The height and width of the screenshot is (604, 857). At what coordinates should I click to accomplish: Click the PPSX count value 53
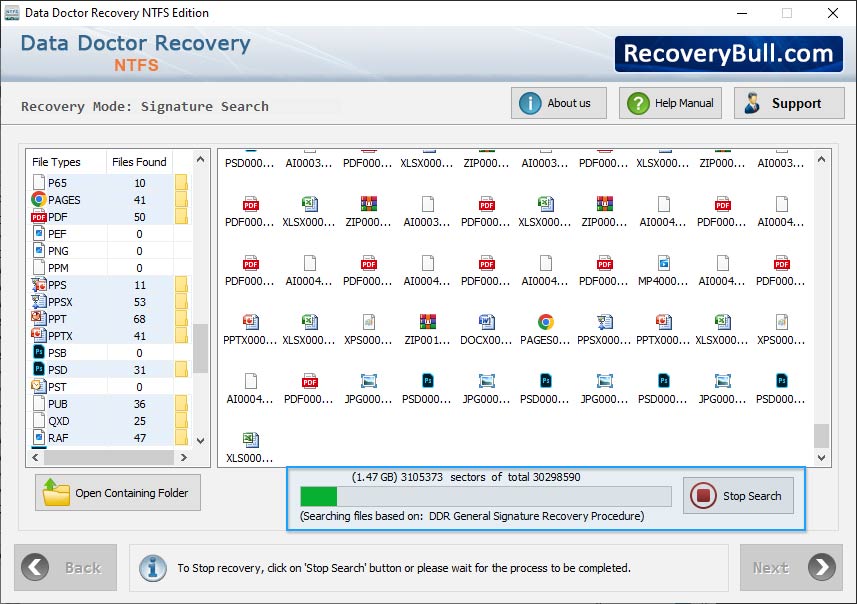(x=140, y=302)
